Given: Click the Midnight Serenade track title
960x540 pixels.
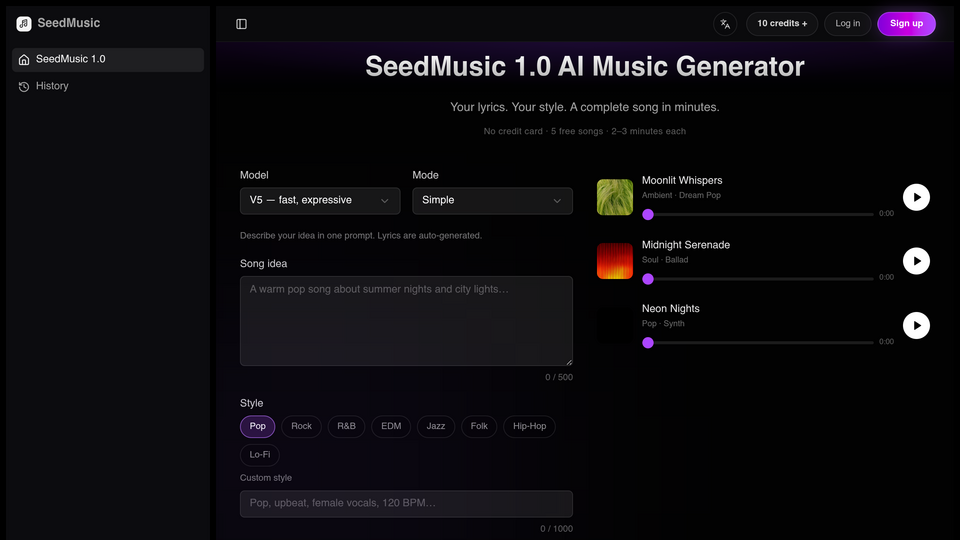Looking at the screenshot, I should 686,245.
